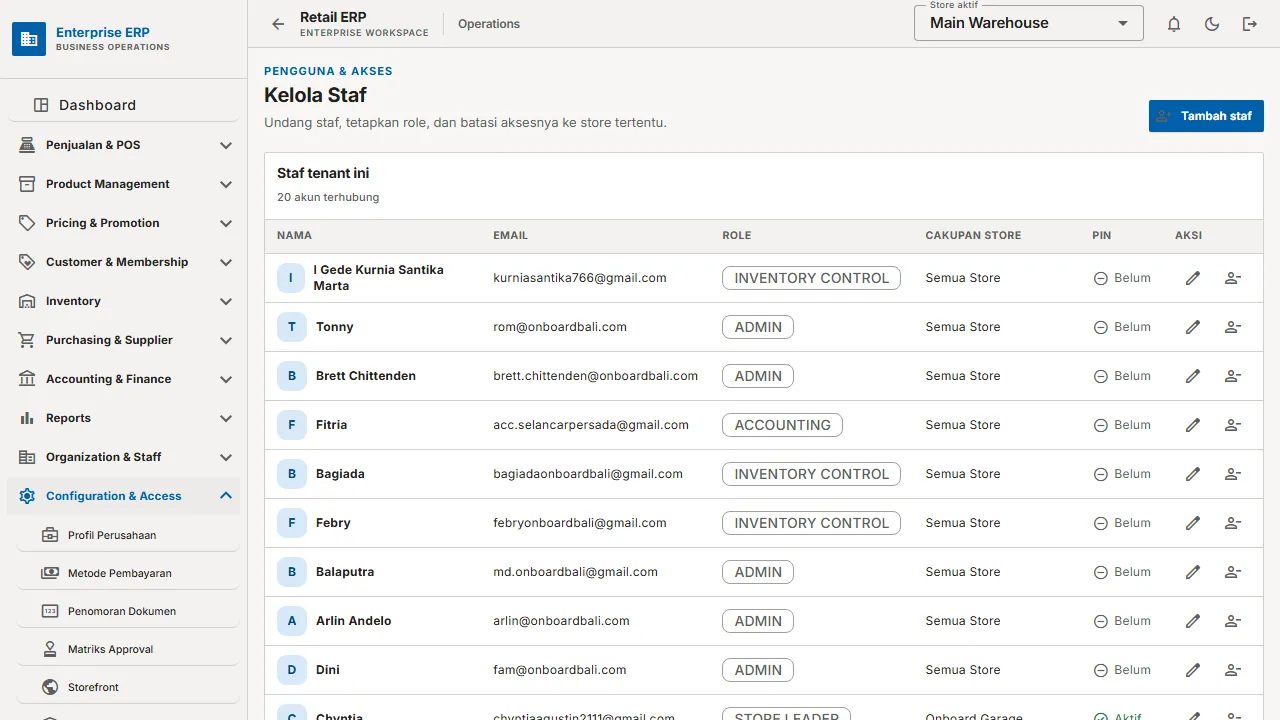Click remove user icon for Tonny
Image resolution: width=1280 pixels, height=720 pixels.
[x=1233, y=327]
